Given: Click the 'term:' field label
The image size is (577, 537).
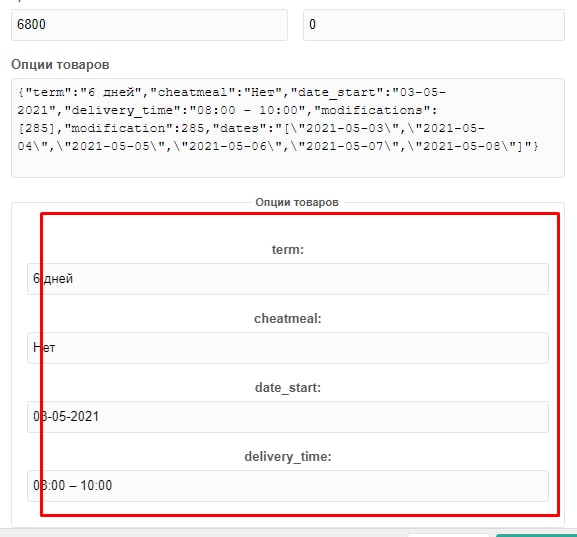Looking at the screenshot, I should [x=288, y=250].
